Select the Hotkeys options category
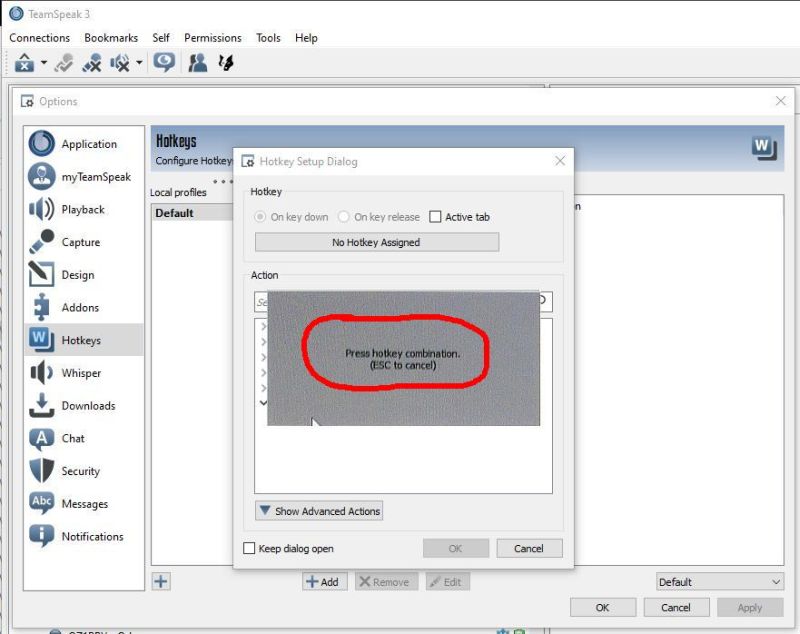Viewport: 800px width, 634px height. pyautogui.click(x=84, y=340)
